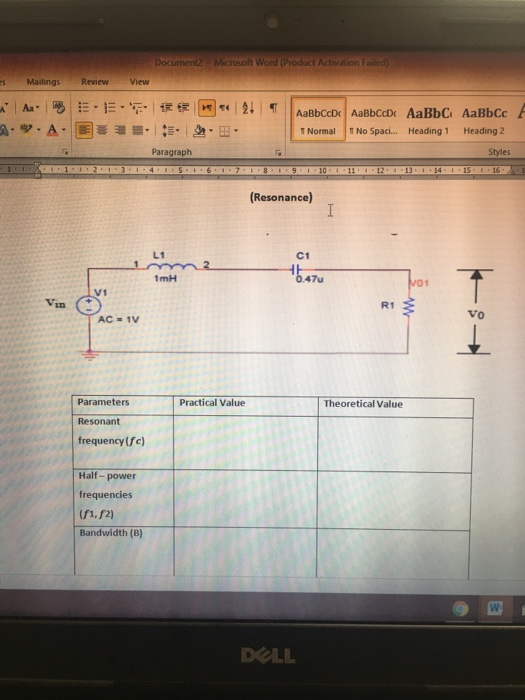
Task: Click the 'Practical Value' header cell
Action: 246,407
